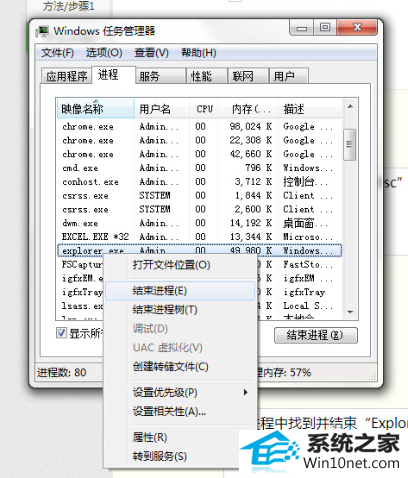Sort by 用户名 column header
Screen dimensions: 408x478
[x=162, y=109]
